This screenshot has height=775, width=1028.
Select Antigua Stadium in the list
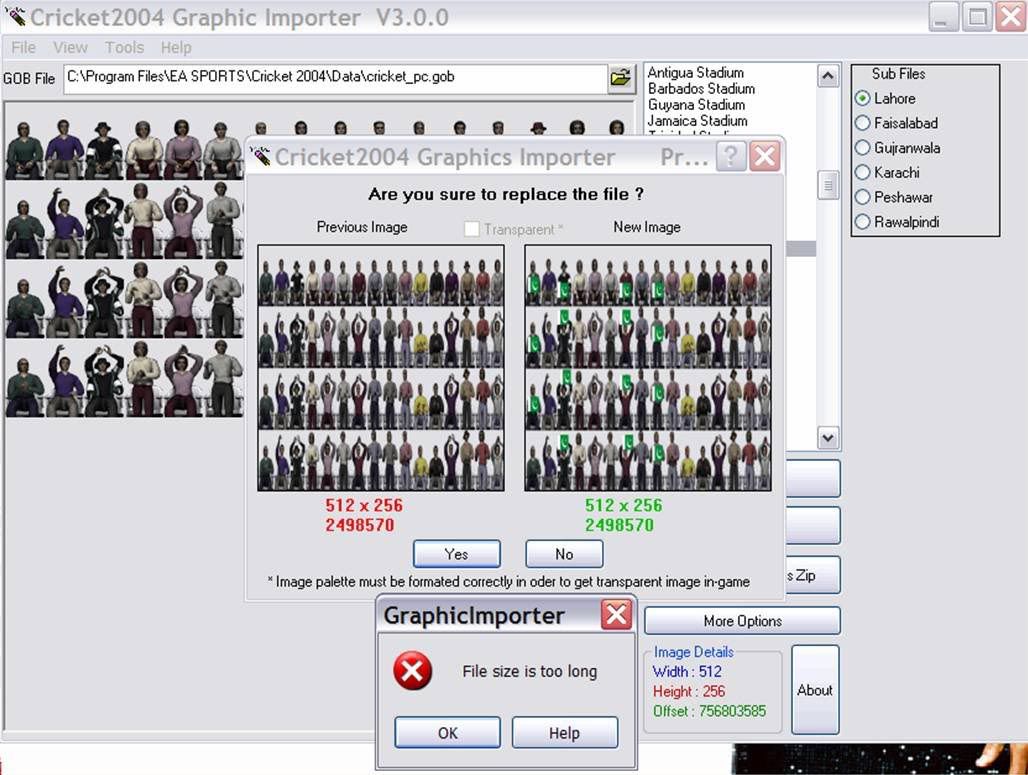click(x=696, y=73)
